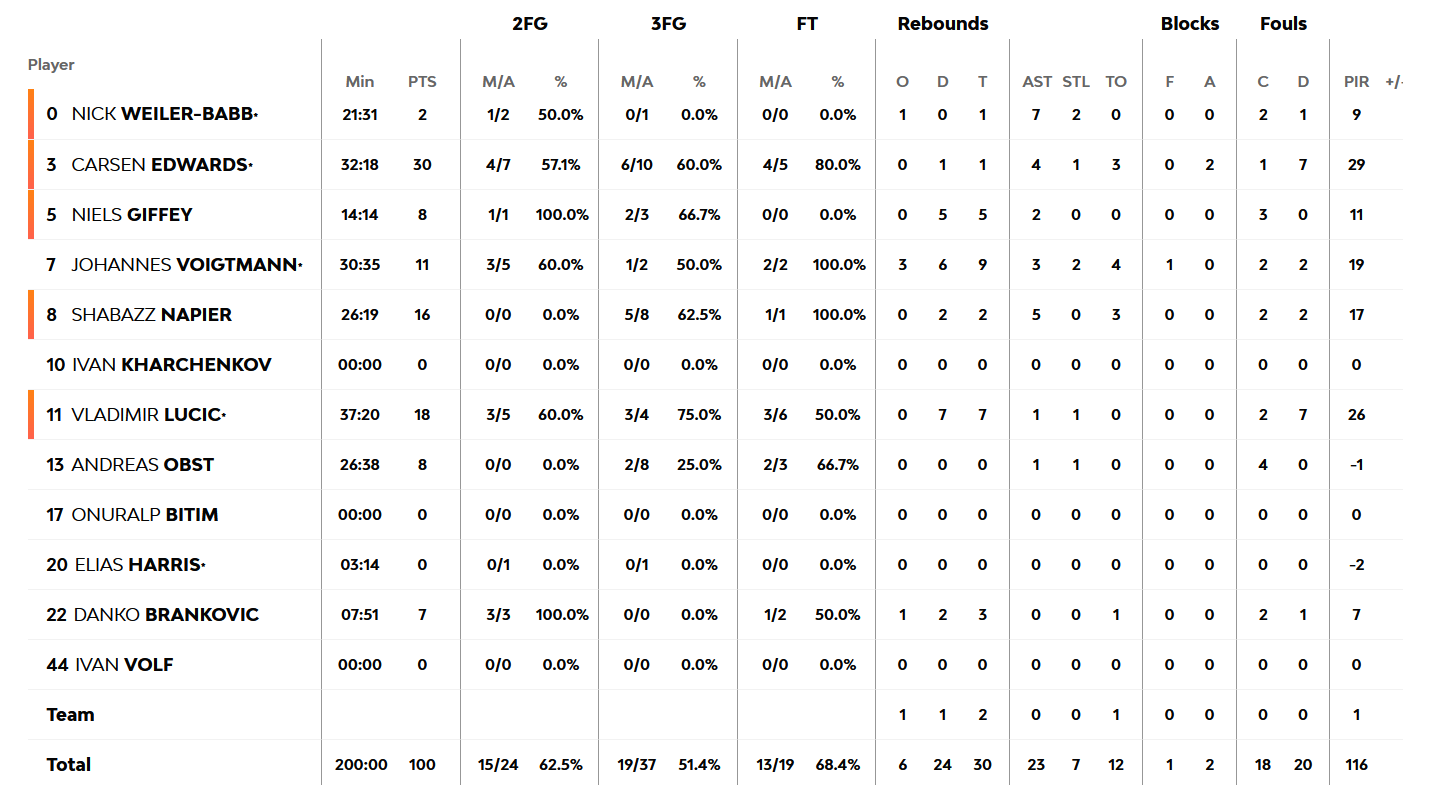
Task: Open Carsen Edwards player link
Action: [x=160, y=165]
